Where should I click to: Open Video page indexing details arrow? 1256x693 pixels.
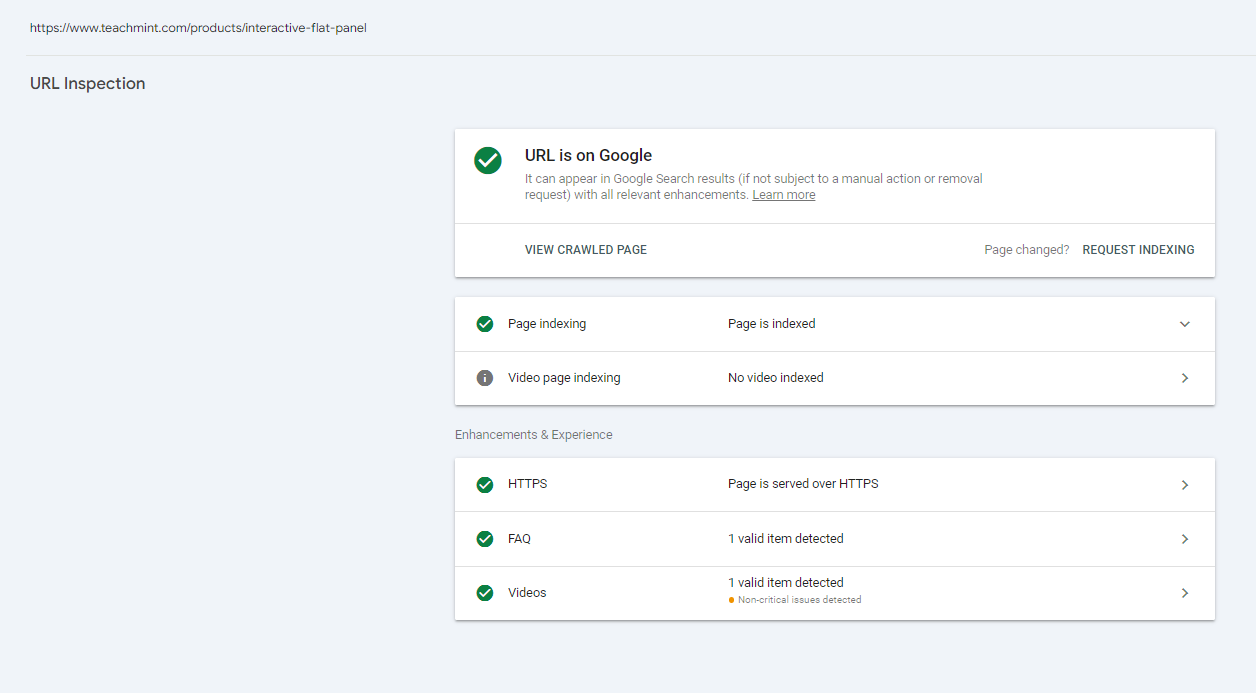1185,378
